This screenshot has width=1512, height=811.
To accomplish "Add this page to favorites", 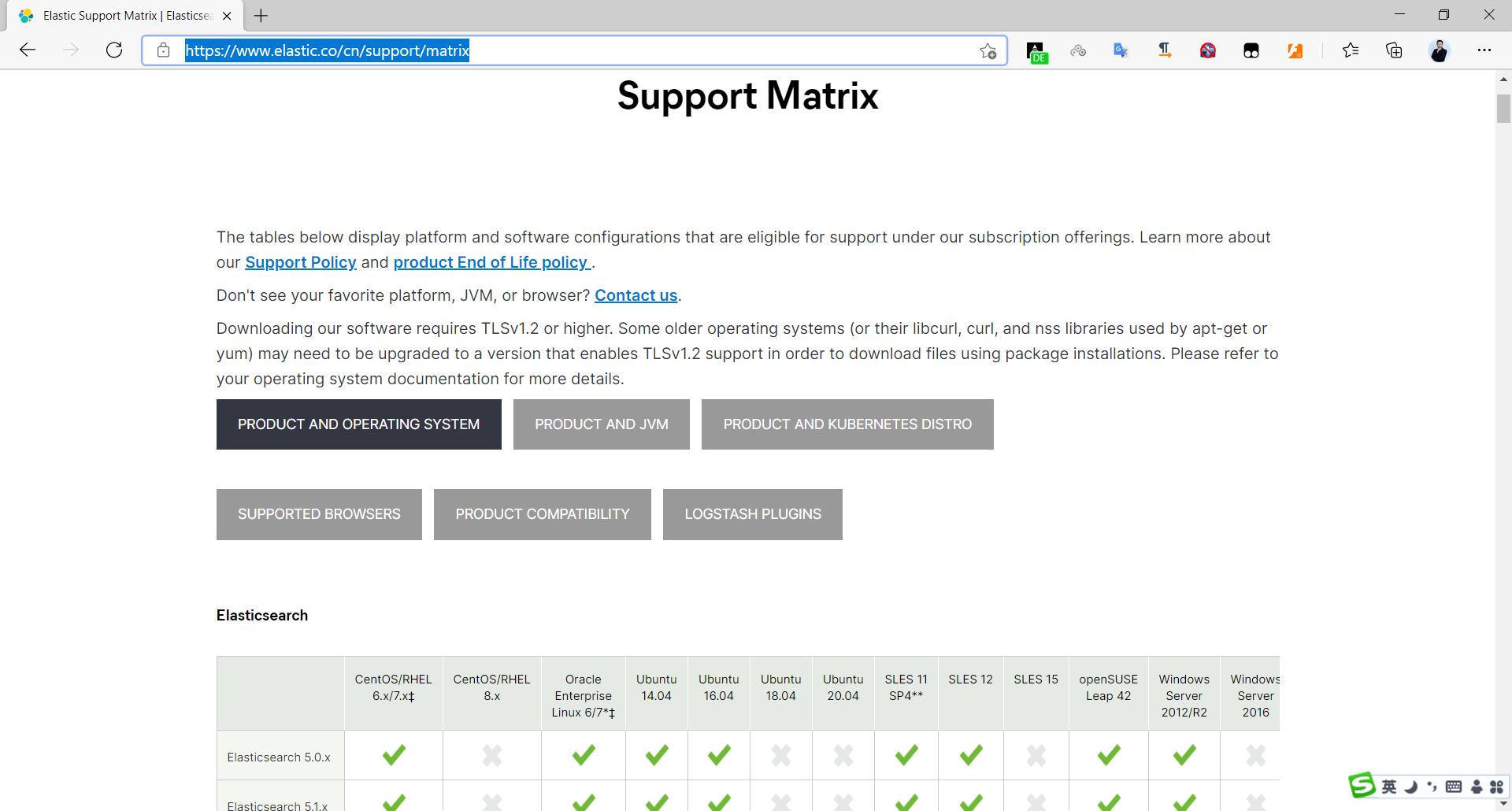I will pyautogui.click(x=988, y=51).
